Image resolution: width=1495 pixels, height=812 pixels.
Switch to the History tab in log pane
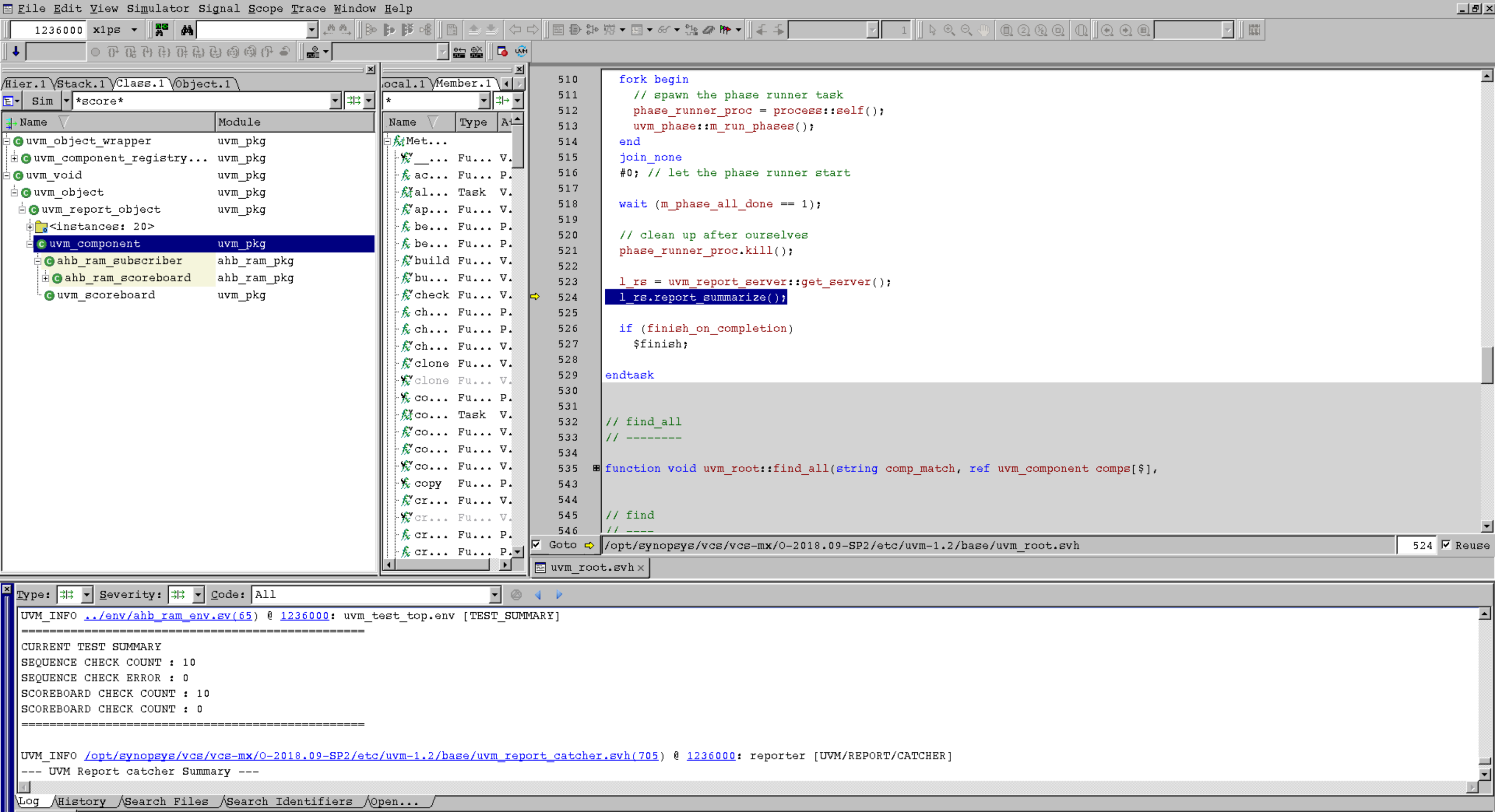point(81,802)
